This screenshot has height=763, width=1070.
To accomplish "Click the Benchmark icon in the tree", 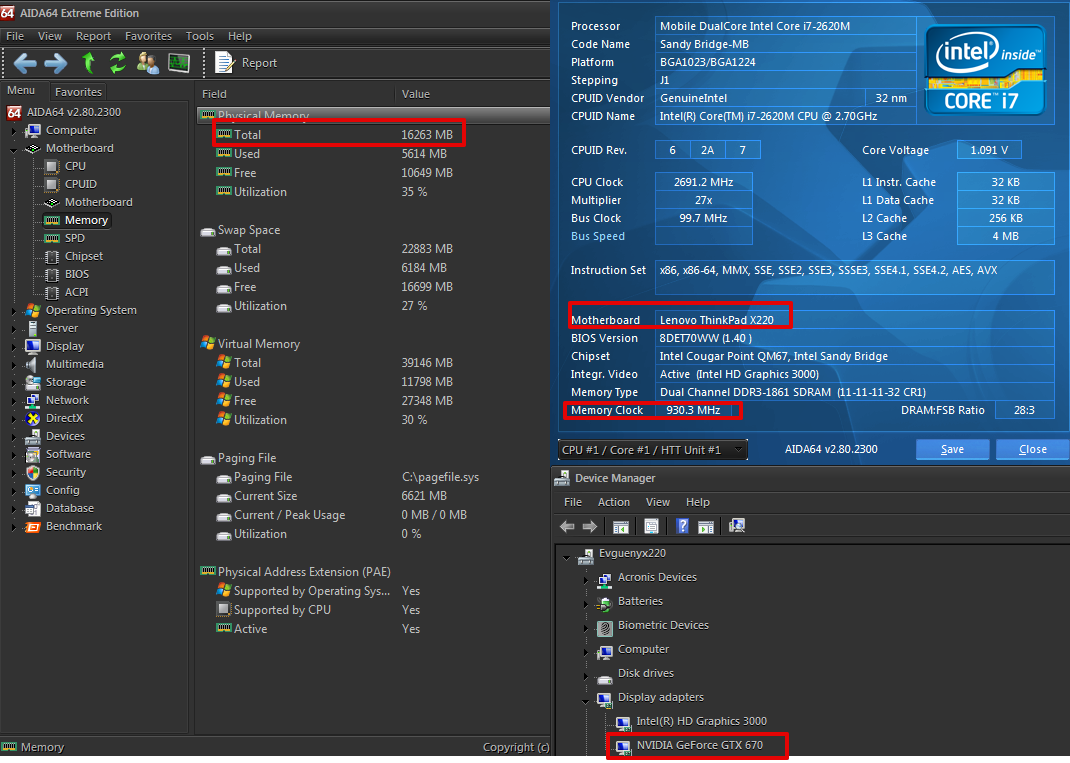I will [x=32, y=526].
